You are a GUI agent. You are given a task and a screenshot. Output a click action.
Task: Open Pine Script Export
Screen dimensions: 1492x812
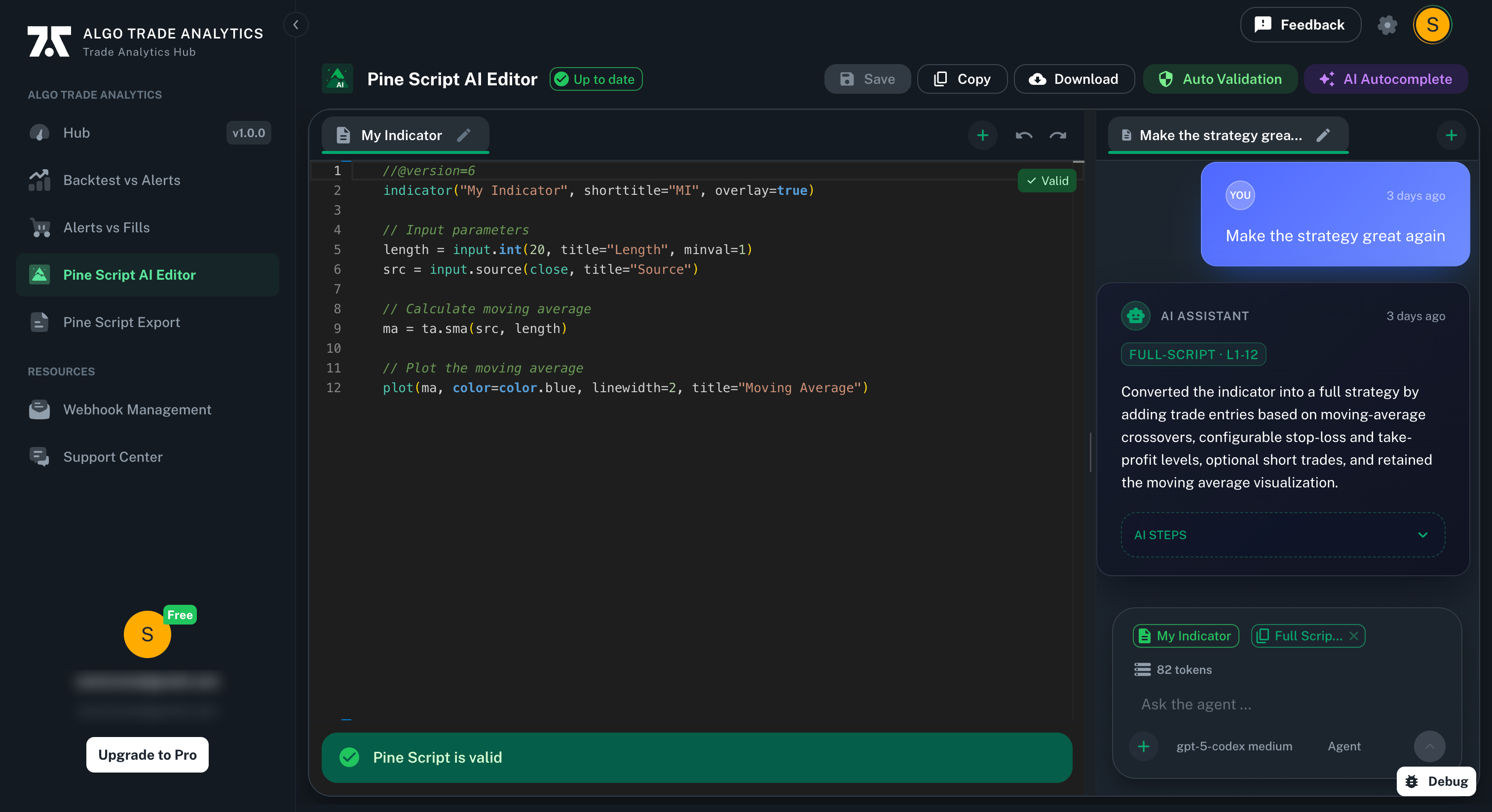122,322
